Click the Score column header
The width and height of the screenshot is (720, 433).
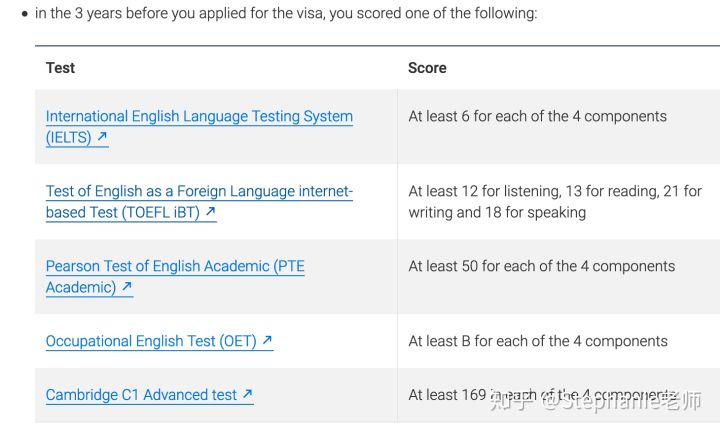pos(427,68)
